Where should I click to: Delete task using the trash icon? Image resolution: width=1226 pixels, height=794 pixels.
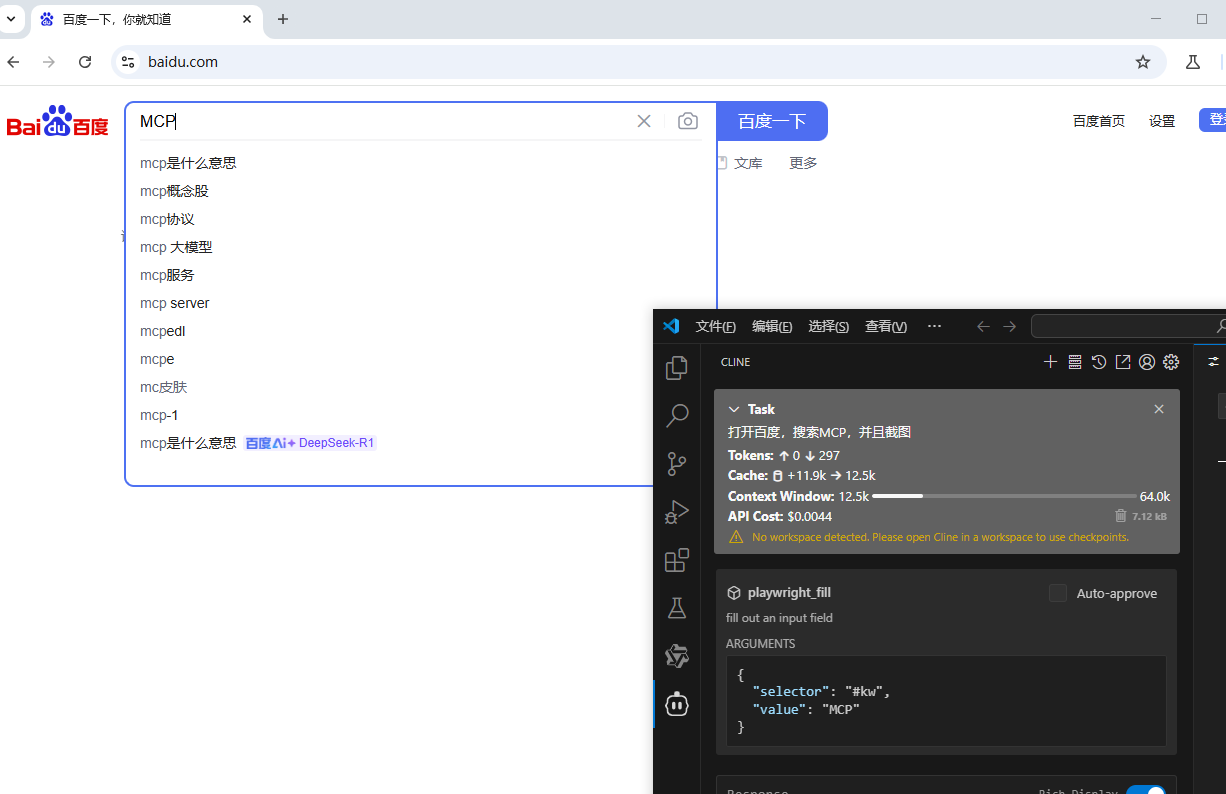(x=1121, y=516)
